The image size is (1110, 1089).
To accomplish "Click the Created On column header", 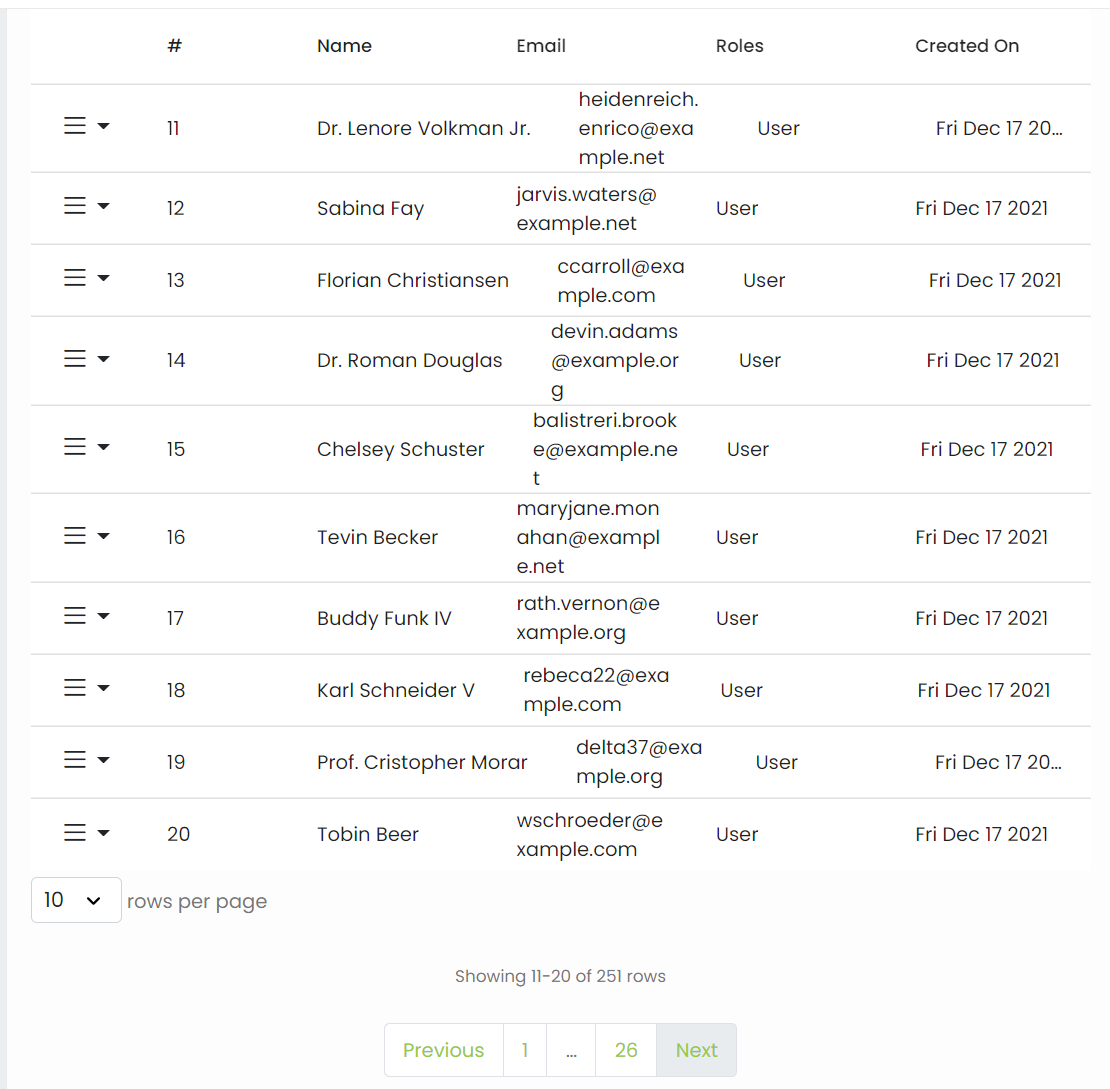I will pos(967,46).
